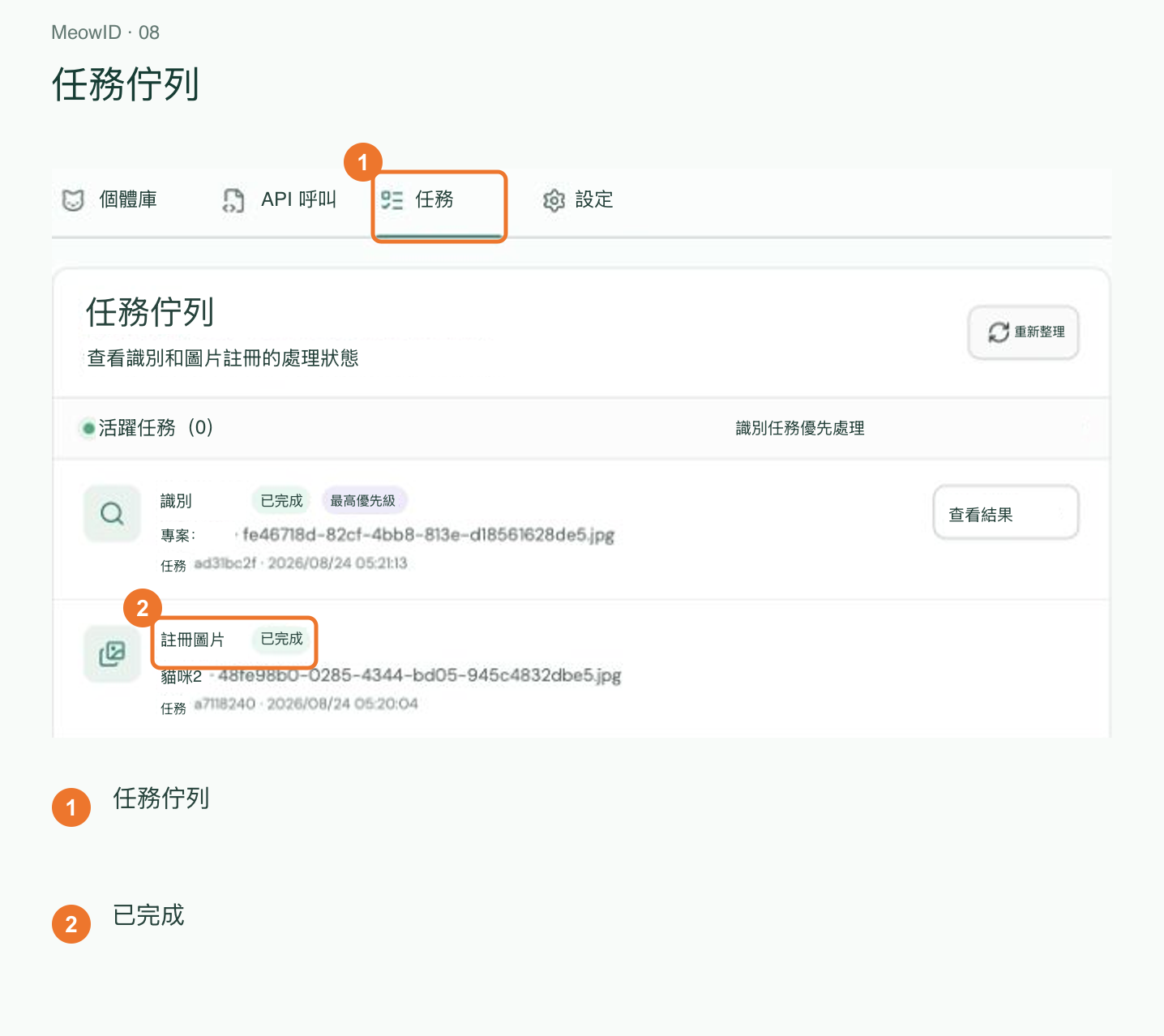This screenshot has width=1164, height=1036.
Task: Click the filename starting with 48fe98b0
Action: tap(420, 675)
